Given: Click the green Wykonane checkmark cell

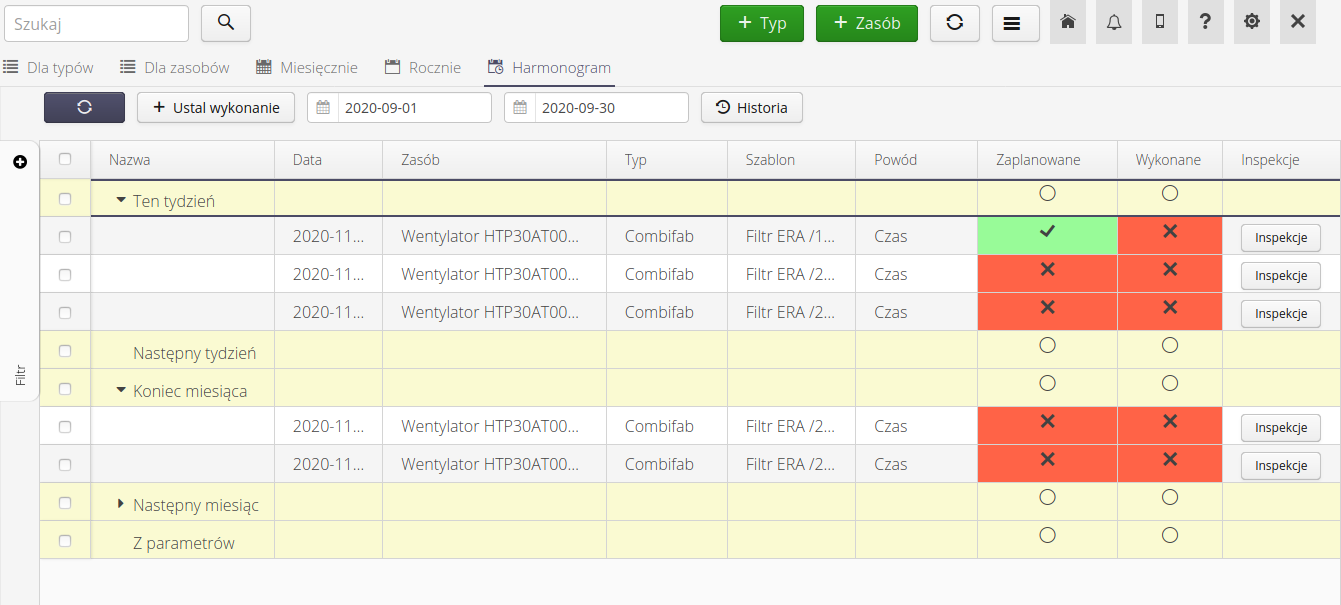Looking at the screenshot, I should coord(1046,235).
